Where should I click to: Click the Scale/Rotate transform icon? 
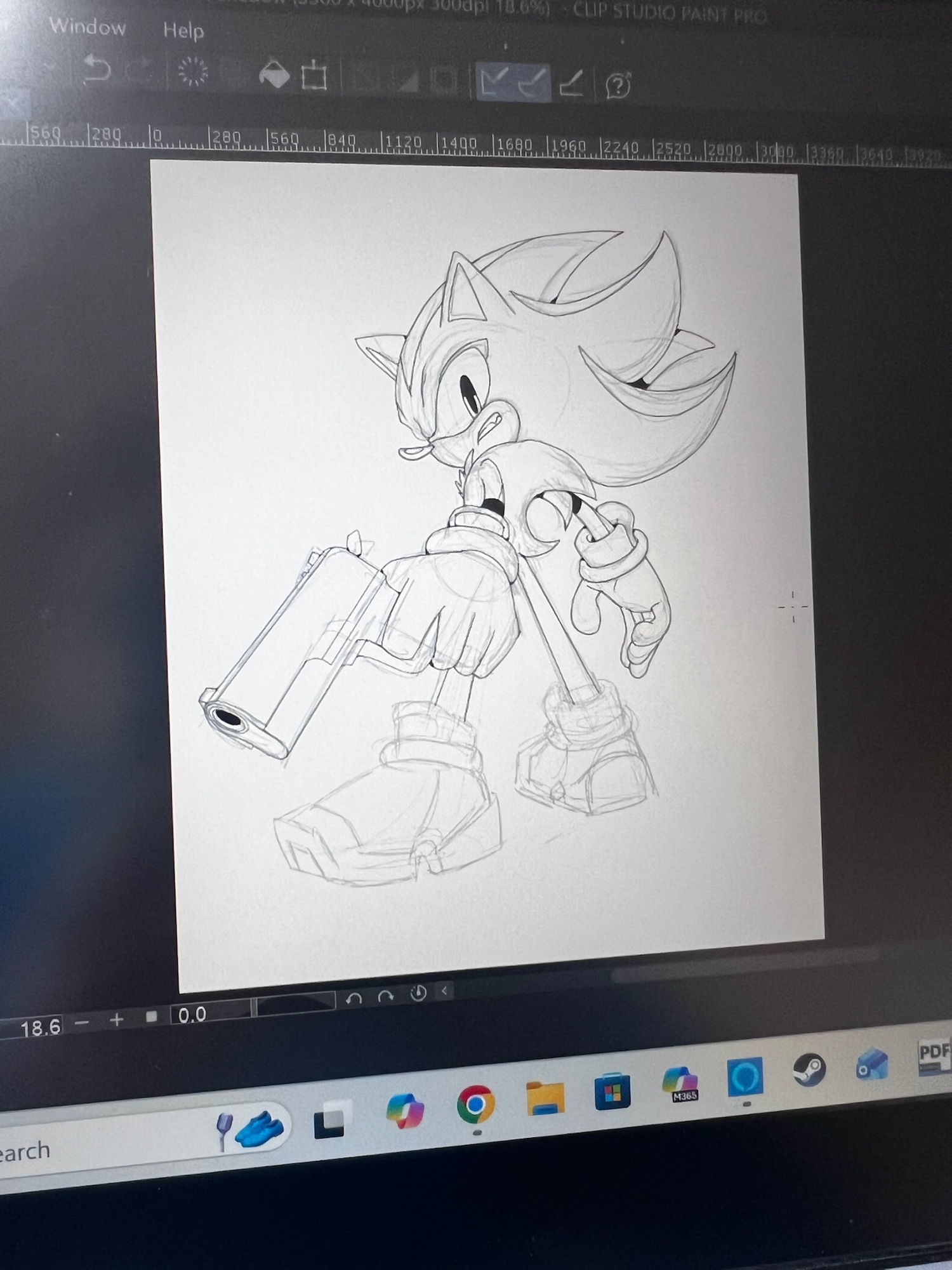click(314, 77)
